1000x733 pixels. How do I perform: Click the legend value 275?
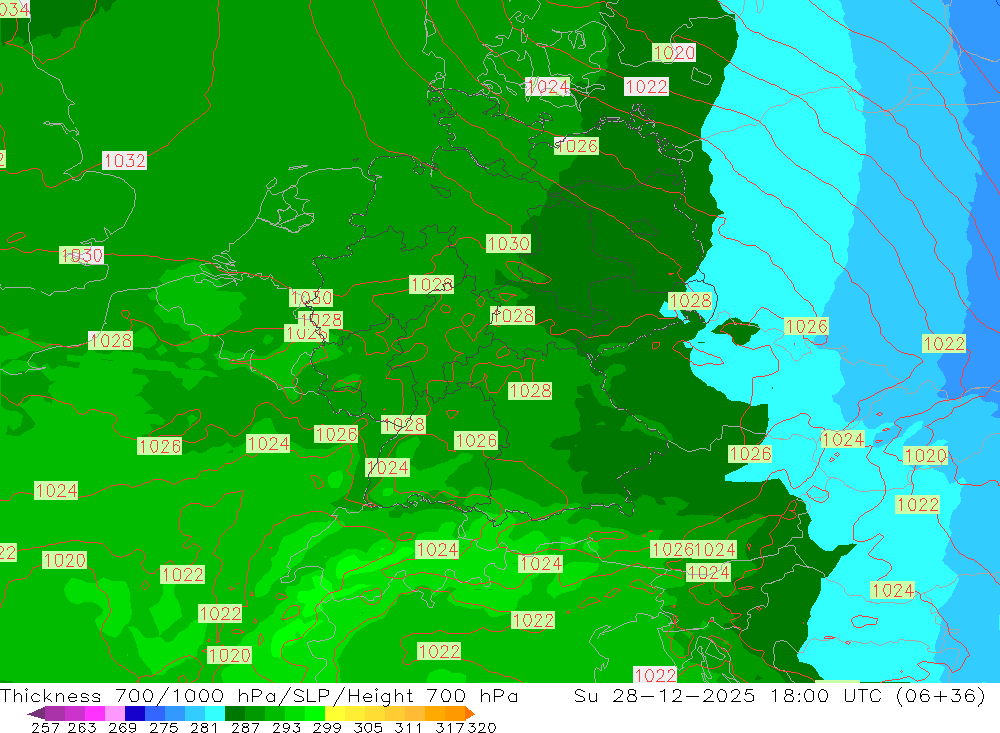click(163, 727)
